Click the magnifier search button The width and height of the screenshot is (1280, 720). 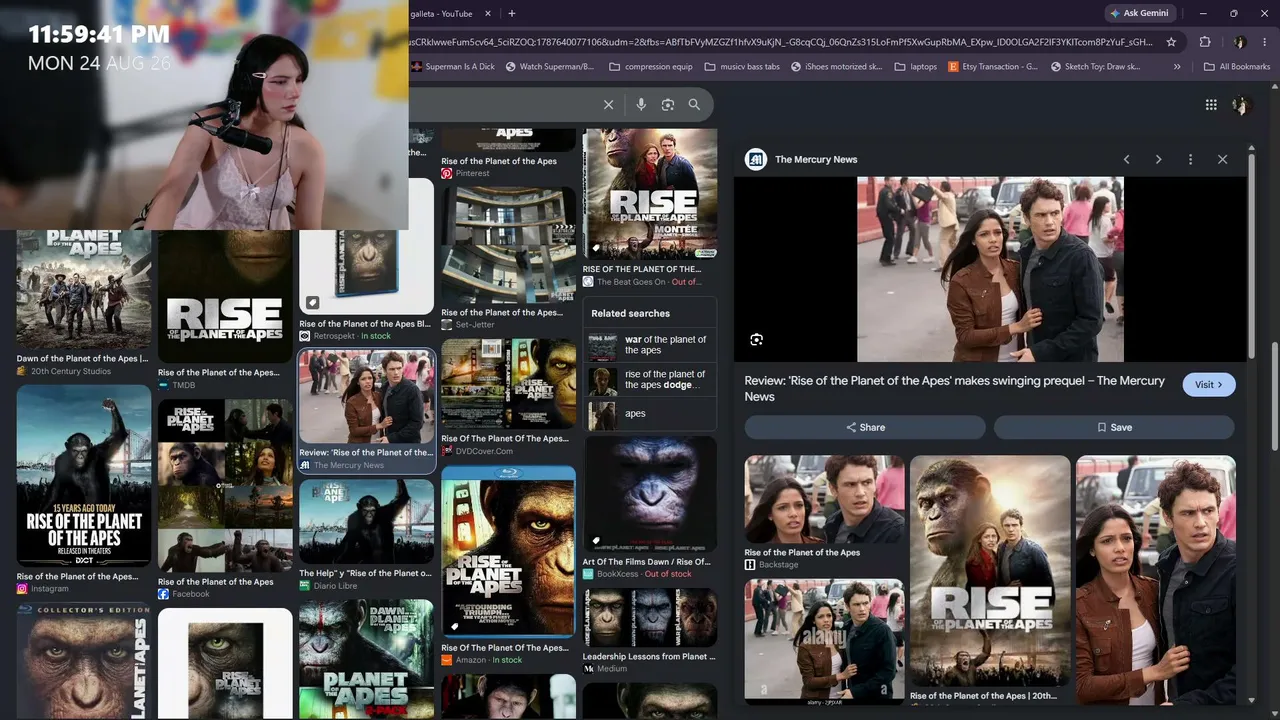(x=694, y=105)
